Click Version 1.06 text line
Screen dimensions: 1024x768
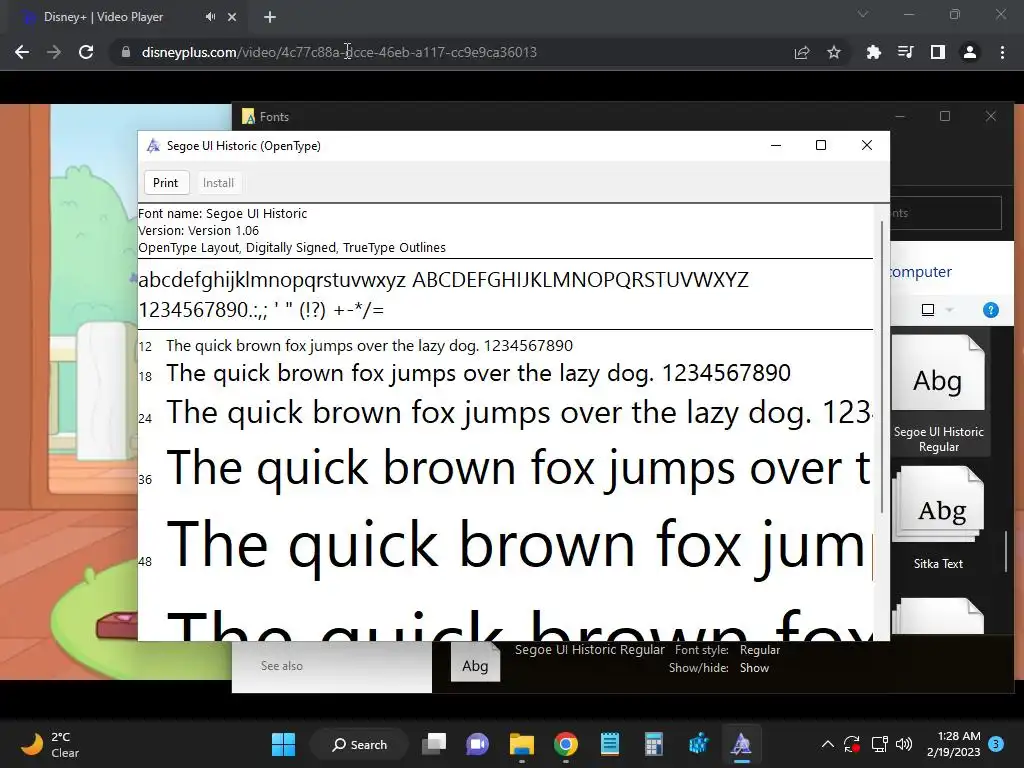coord(199,231)
